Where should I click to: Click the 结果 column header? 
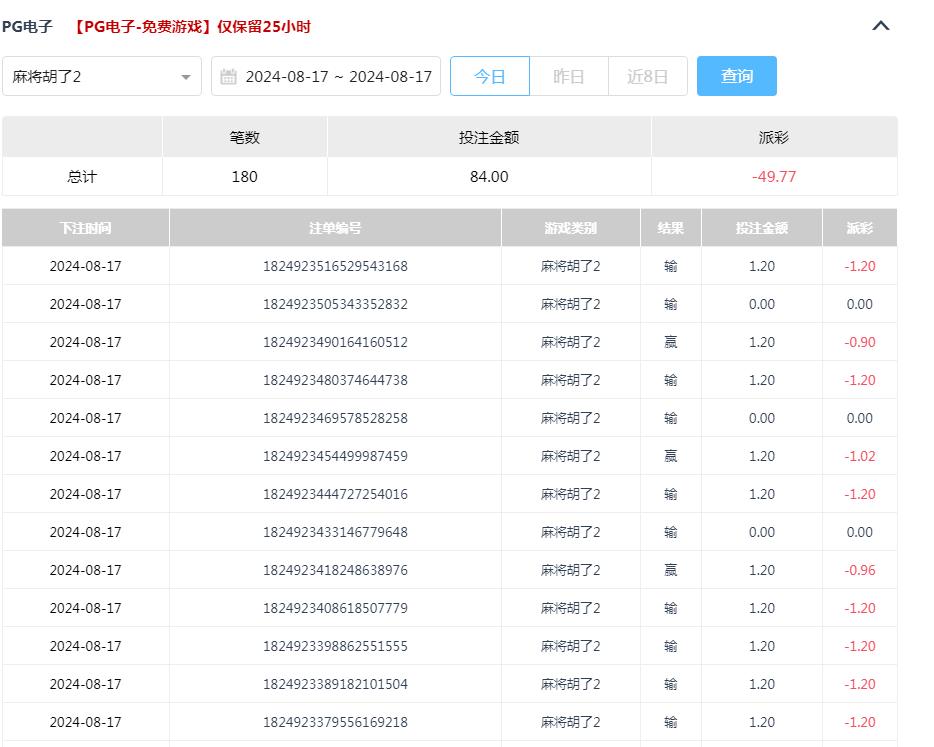click(670, 227)
